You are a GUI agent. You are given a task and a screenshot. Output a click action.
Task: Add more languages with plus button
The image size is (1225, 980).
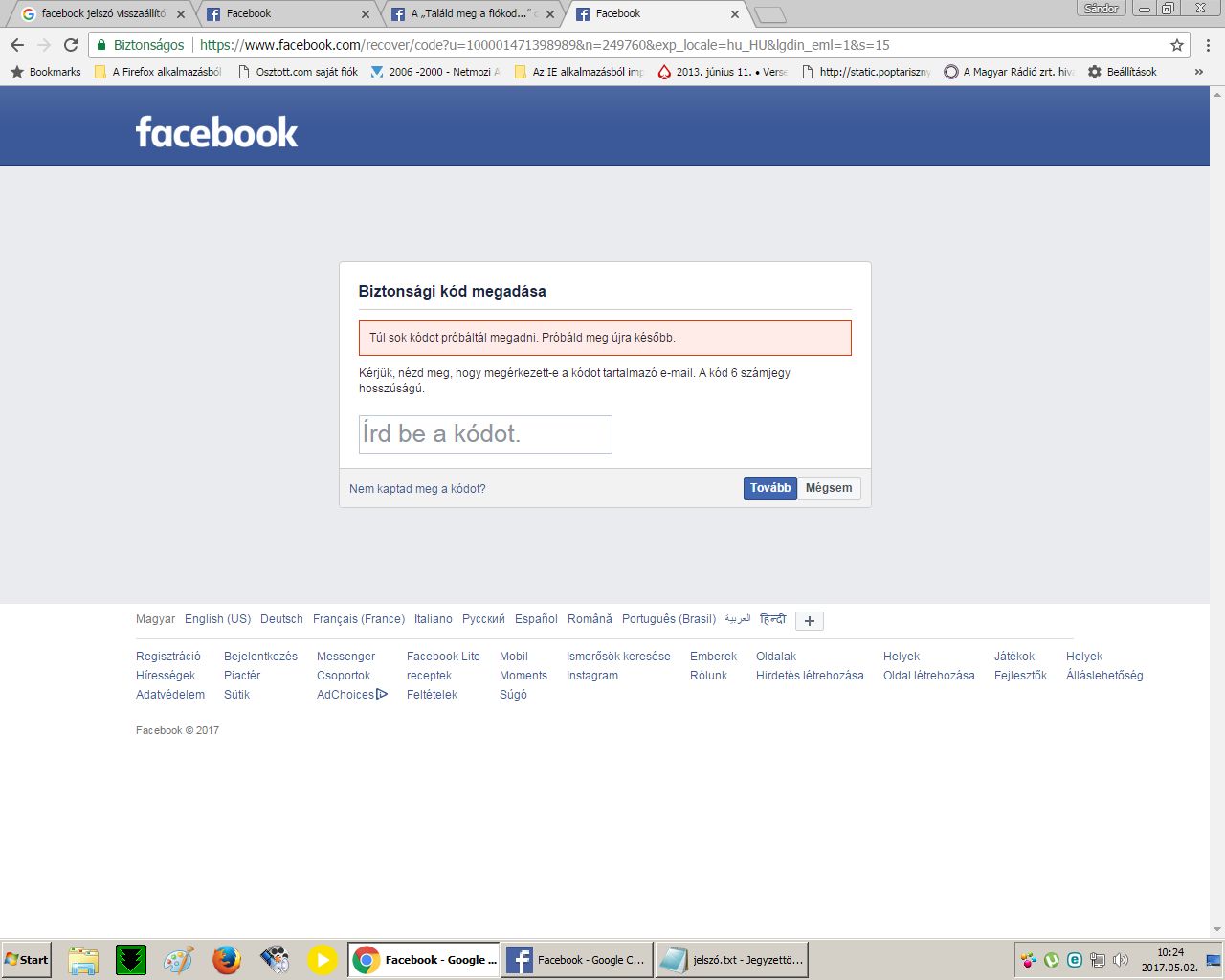[x=810, y=621]
